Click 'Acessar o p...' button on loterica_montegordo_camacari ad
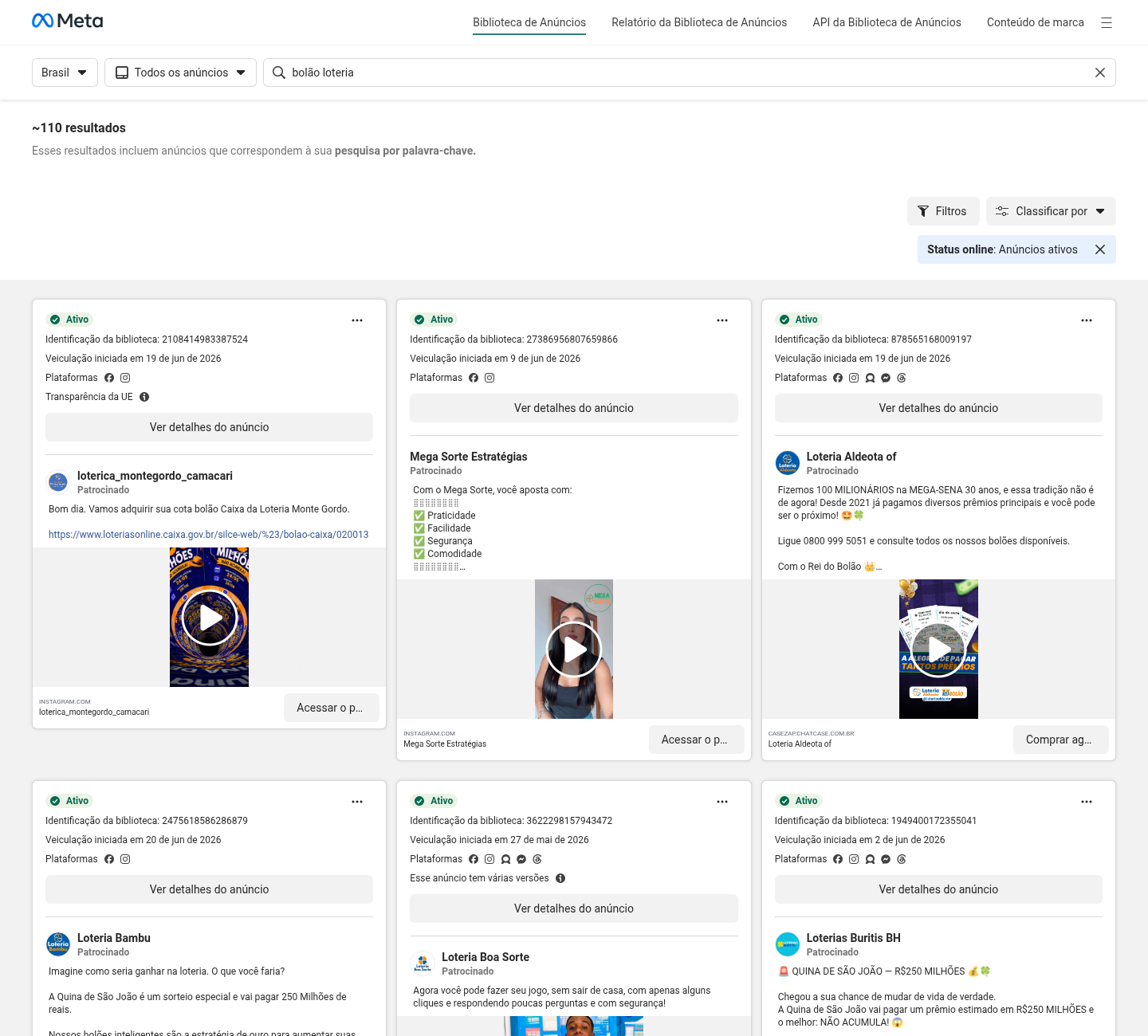1148x1036 pixels. click(331, 708)
